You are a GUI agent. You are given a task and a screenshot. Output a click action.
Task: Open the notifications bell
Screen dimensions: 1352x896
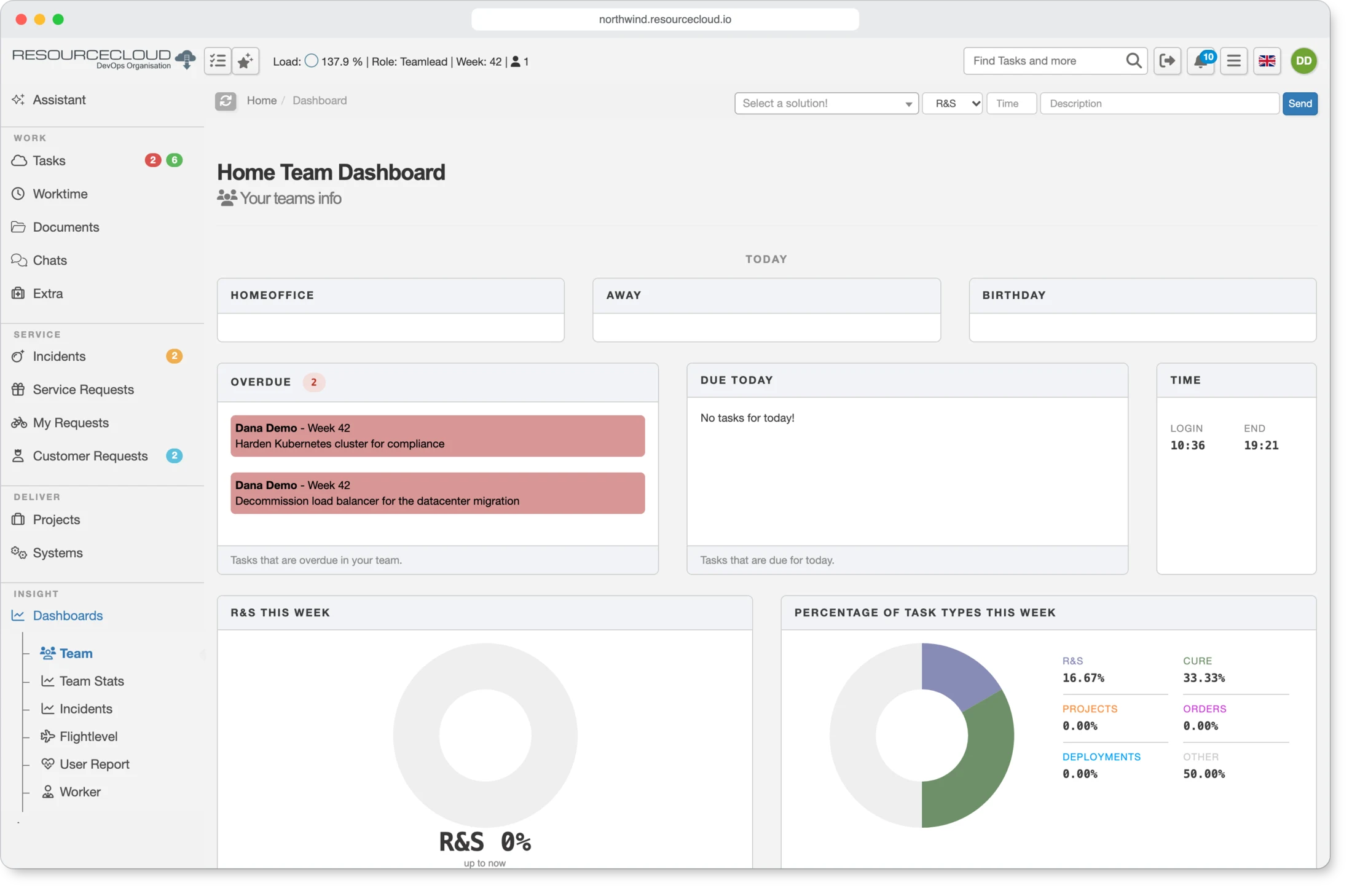(1201, 61)
